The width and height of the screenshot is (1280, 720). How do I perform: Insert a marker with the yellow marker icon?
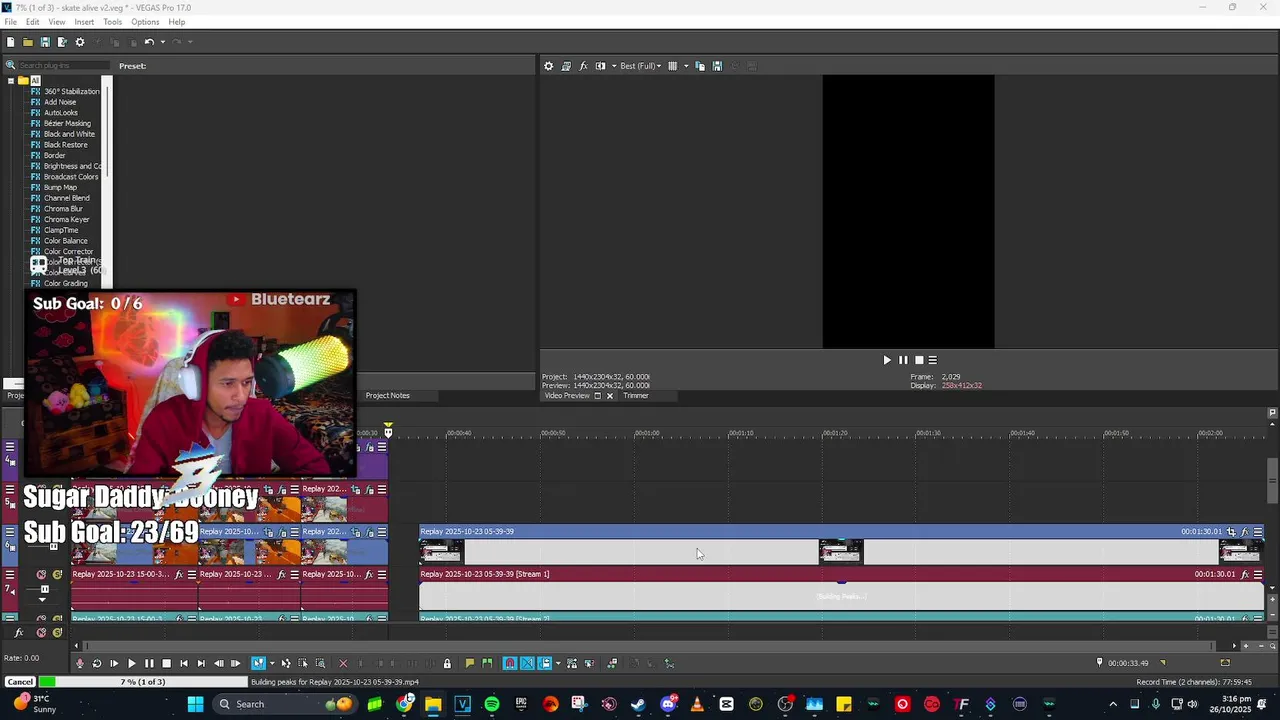470,663
